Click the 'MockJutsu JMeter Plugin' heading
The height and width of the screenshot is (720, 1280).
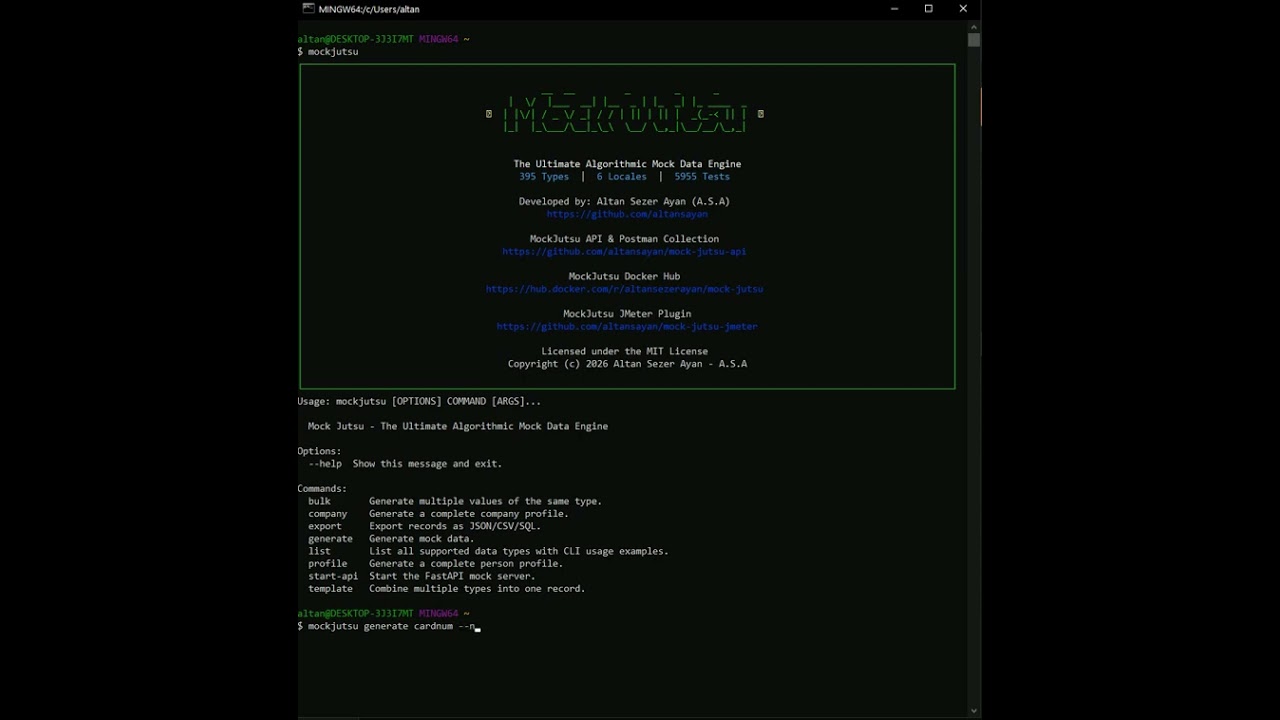click(627, 314)
